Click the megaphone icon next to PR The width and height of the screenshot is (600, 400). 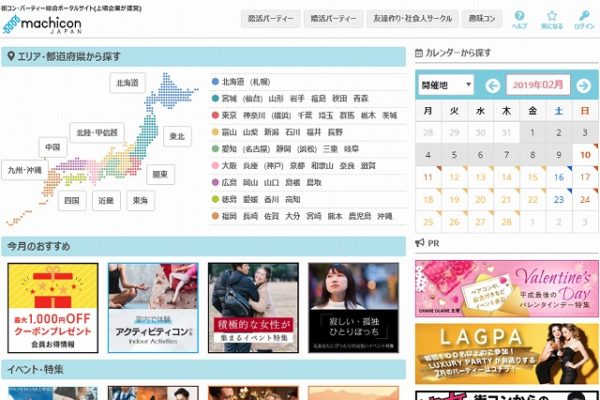pyautogui.click(x=421, y=243)
